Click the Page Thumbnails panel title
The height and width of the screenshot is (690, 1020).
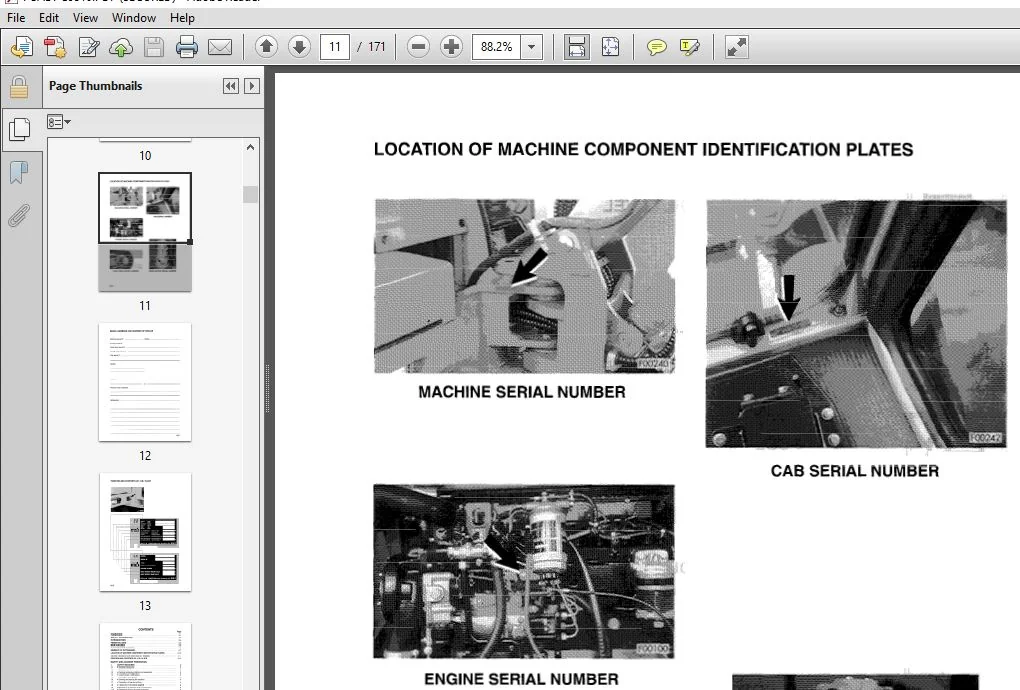[x=96, y=86]
